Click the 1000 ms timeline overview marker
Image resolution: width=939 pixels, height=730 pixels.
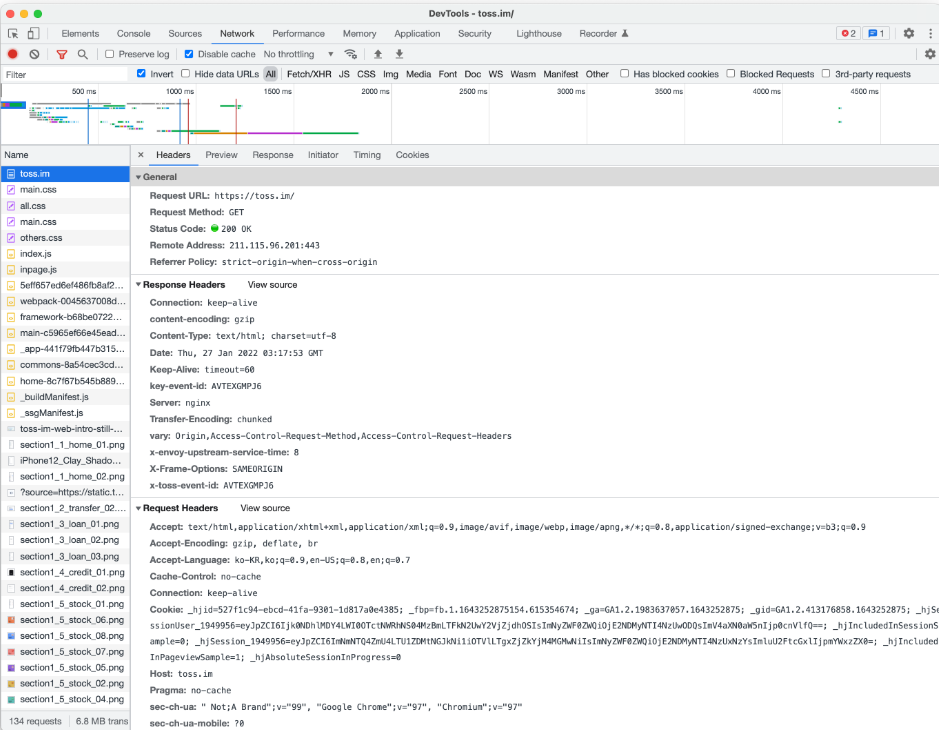tap(180, 91)
